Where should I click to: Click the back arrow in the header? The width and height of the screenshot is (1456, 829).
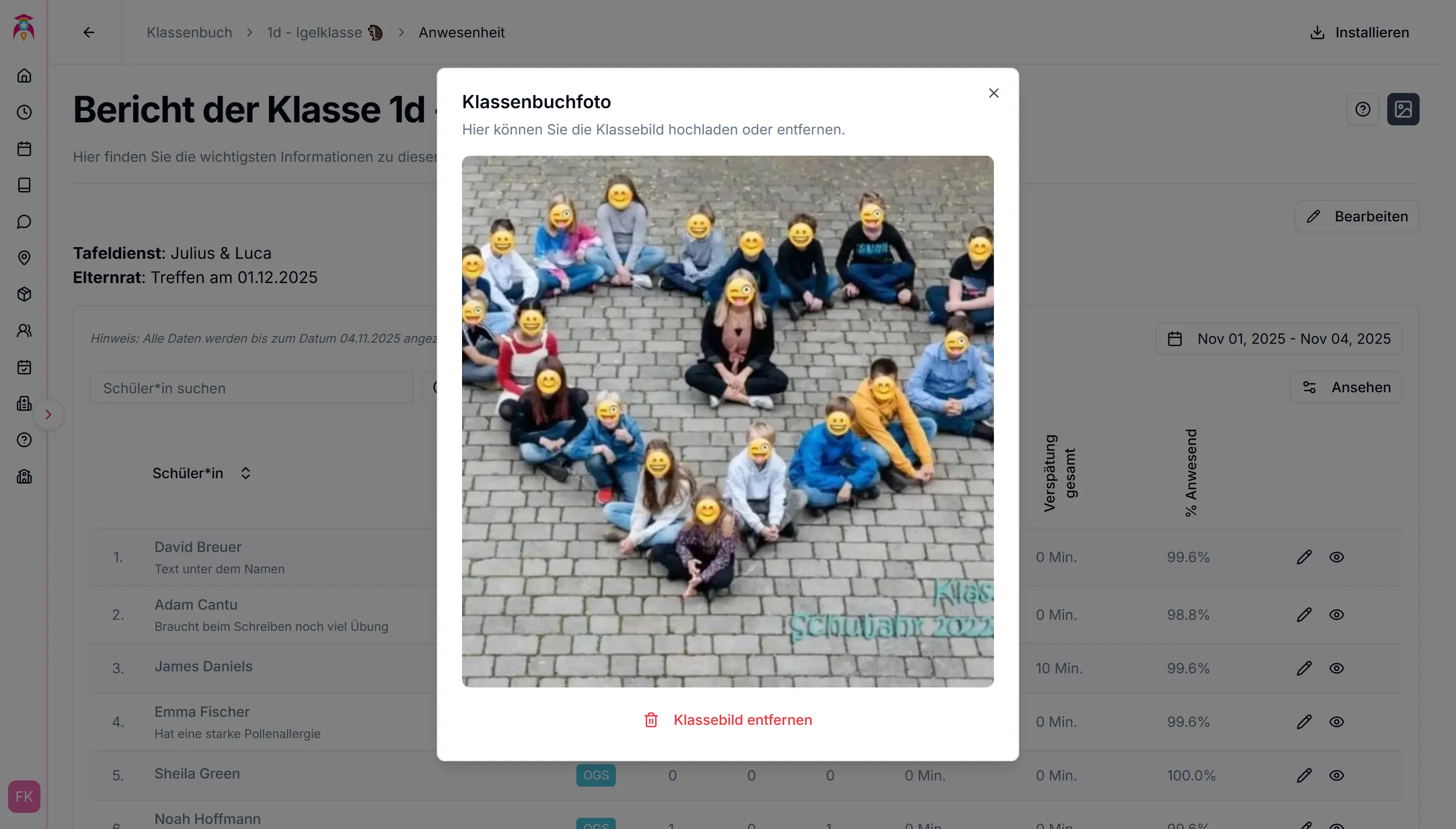pyautogui.click(x=89, y=32)
